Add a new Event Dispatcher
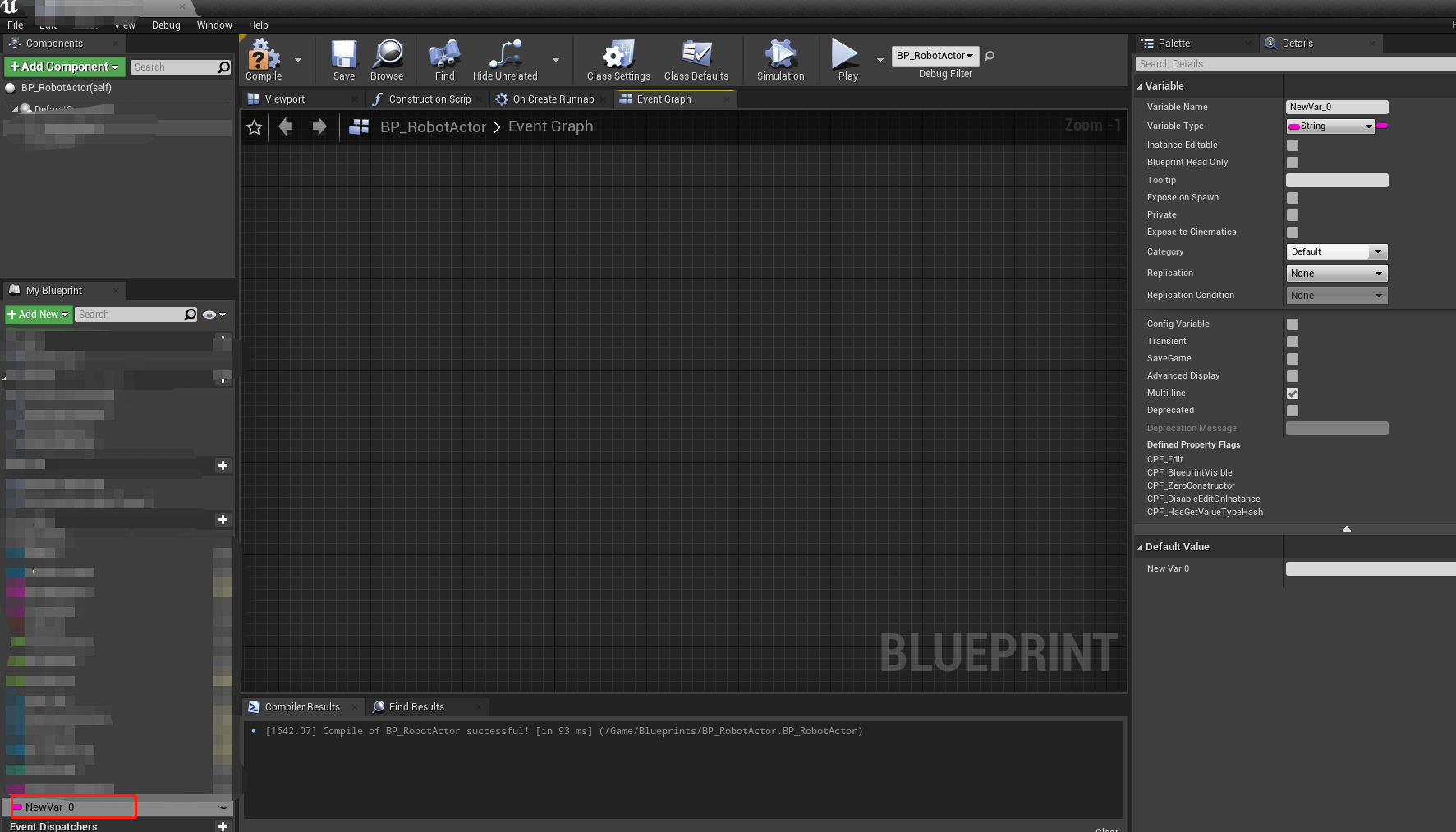 (x=223, y=826)
